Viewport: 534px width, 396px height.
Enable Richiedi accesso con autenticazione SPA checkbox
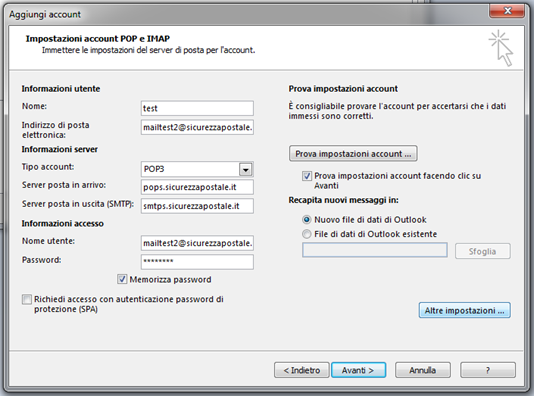pos(27,300)
